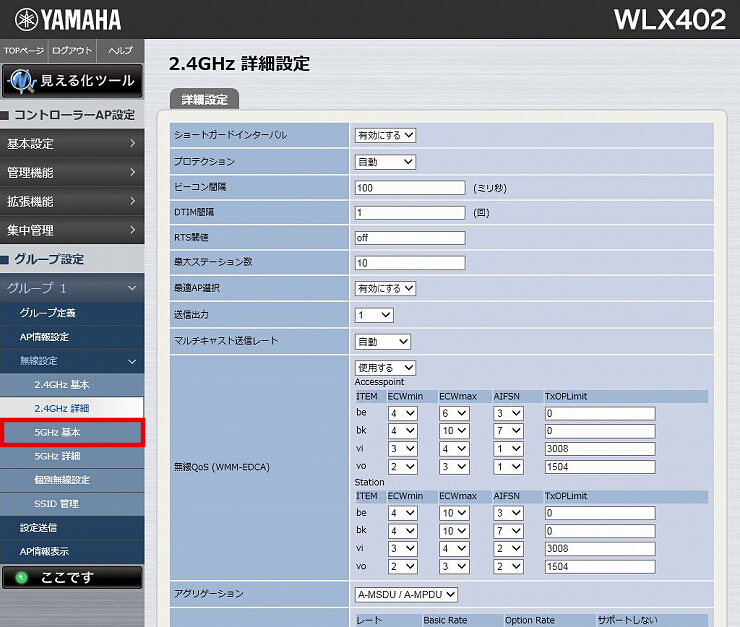740x627 pixels.
Task: Open Accesspoint bk AIFSN dropdown
Action: pyautogui.click(x=508, y=431)
